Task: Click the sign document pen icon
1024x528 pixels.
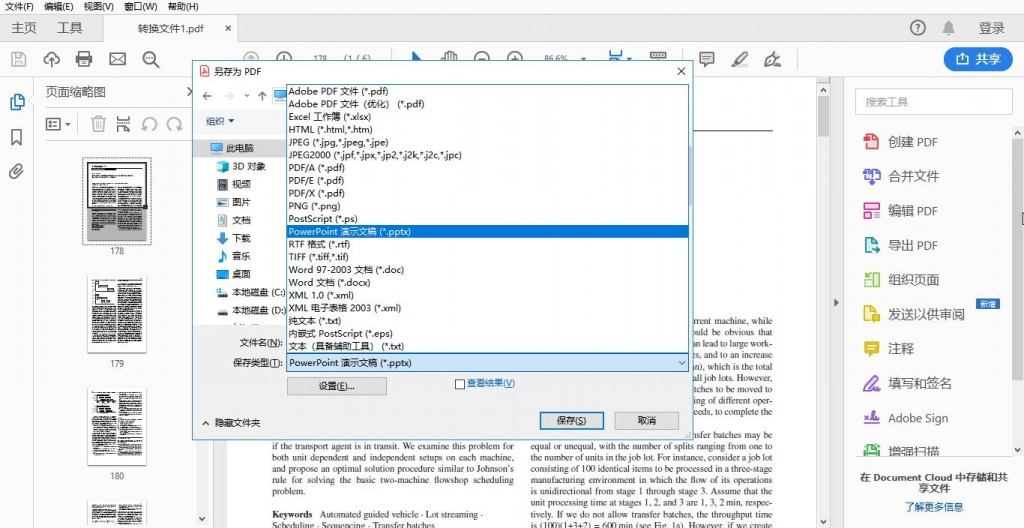Action: click(x=773, y=59)
